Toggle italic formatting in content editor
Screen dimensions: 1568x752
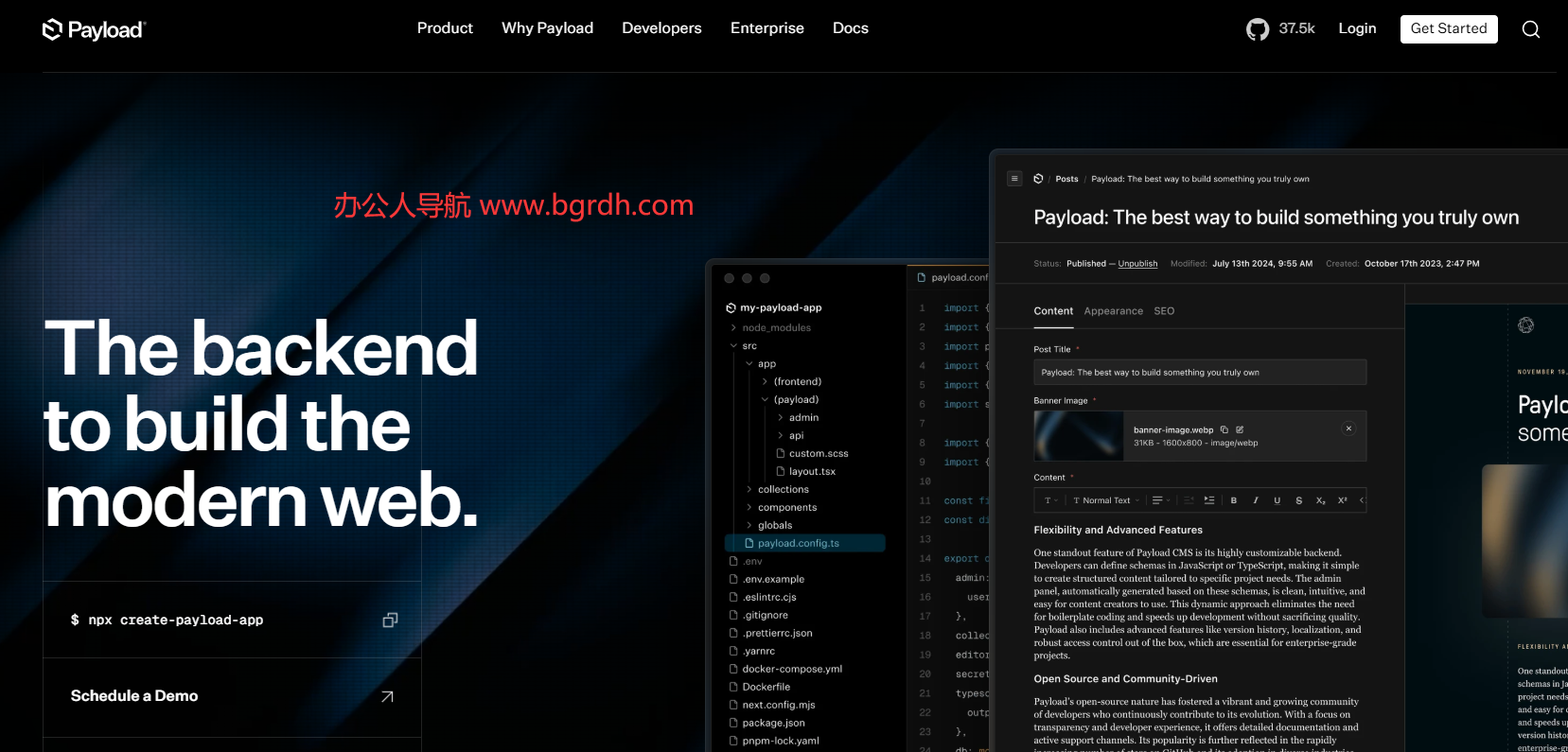coord(1256,500)
